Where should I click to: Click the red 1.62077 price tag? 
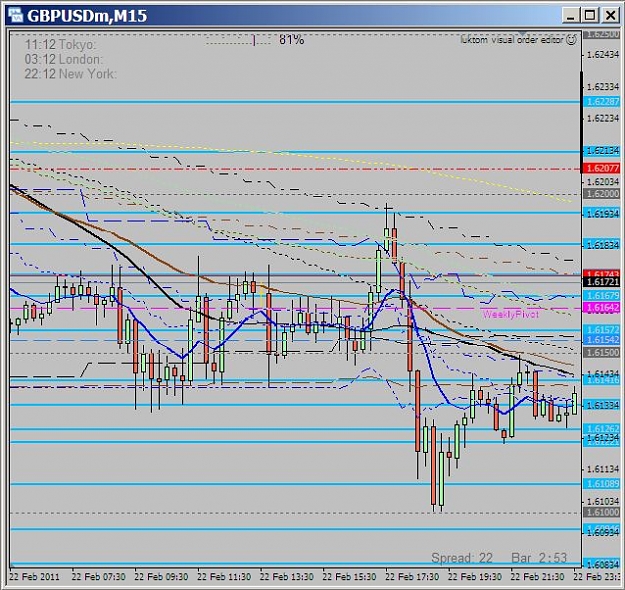tap(602, 168)
